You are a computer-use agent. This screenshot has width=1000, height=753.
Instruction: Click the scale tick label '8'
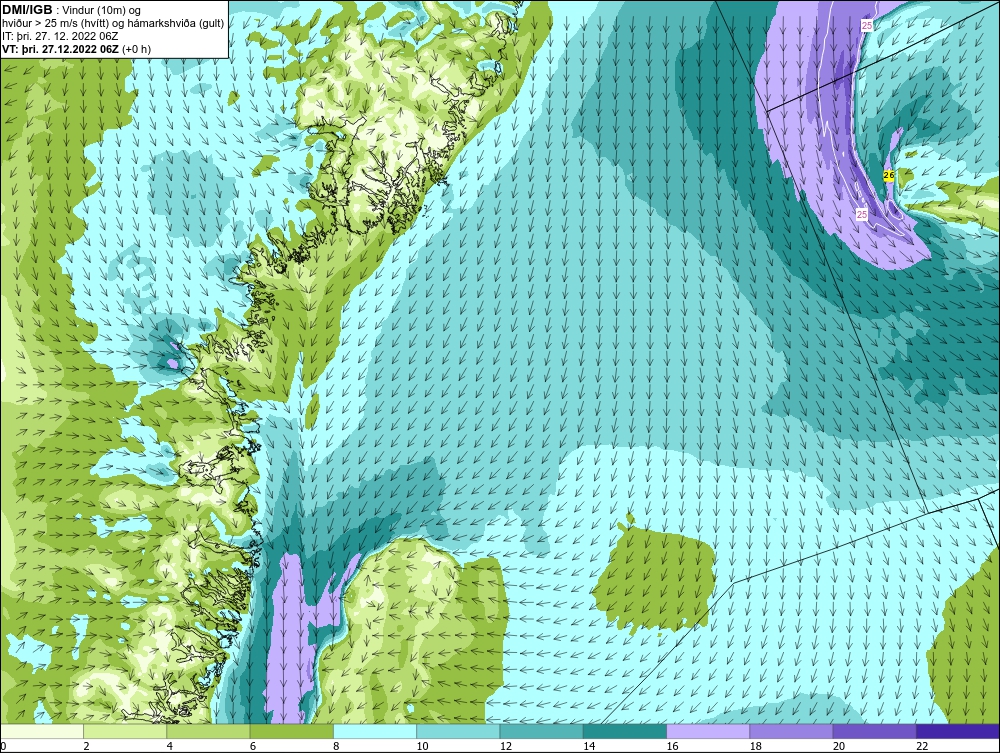[x=336, y=747]
